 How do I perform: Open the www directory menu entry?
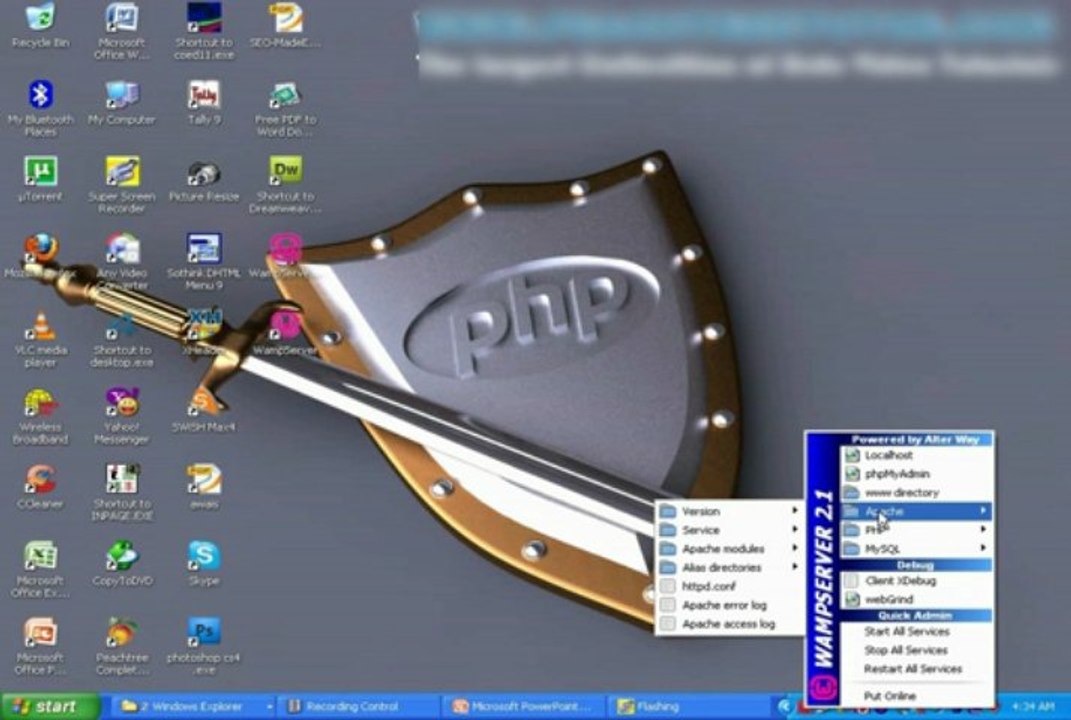[x=917, y=493]
